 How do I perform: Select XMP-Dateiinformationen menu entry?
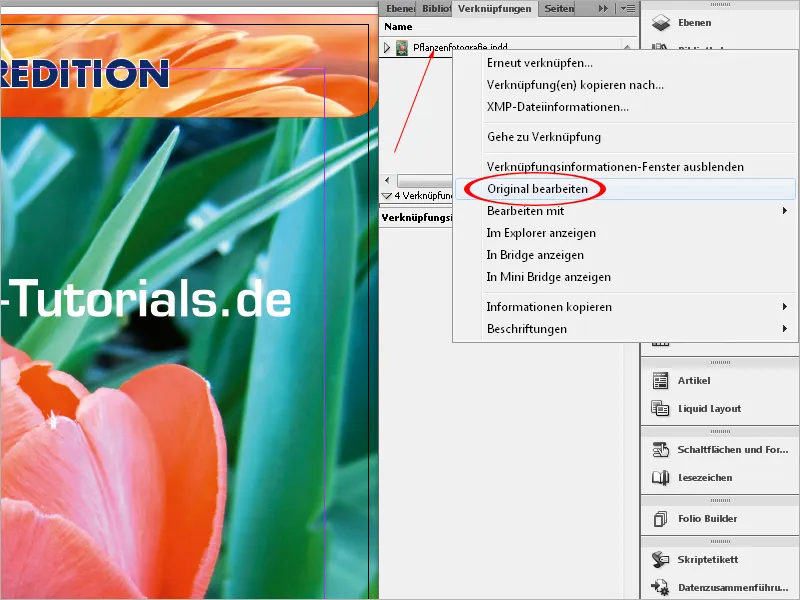(624, 107)
